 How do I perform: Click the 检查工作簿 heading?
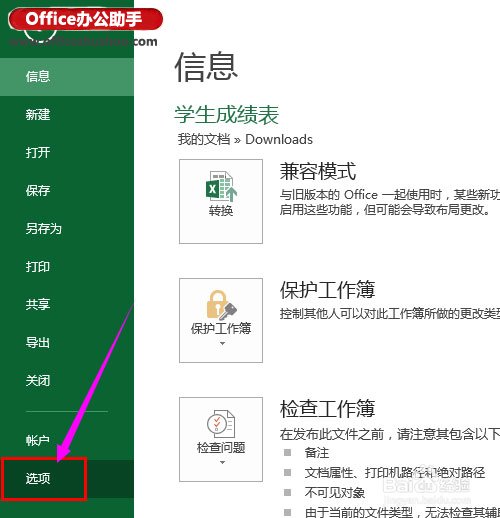327,409
